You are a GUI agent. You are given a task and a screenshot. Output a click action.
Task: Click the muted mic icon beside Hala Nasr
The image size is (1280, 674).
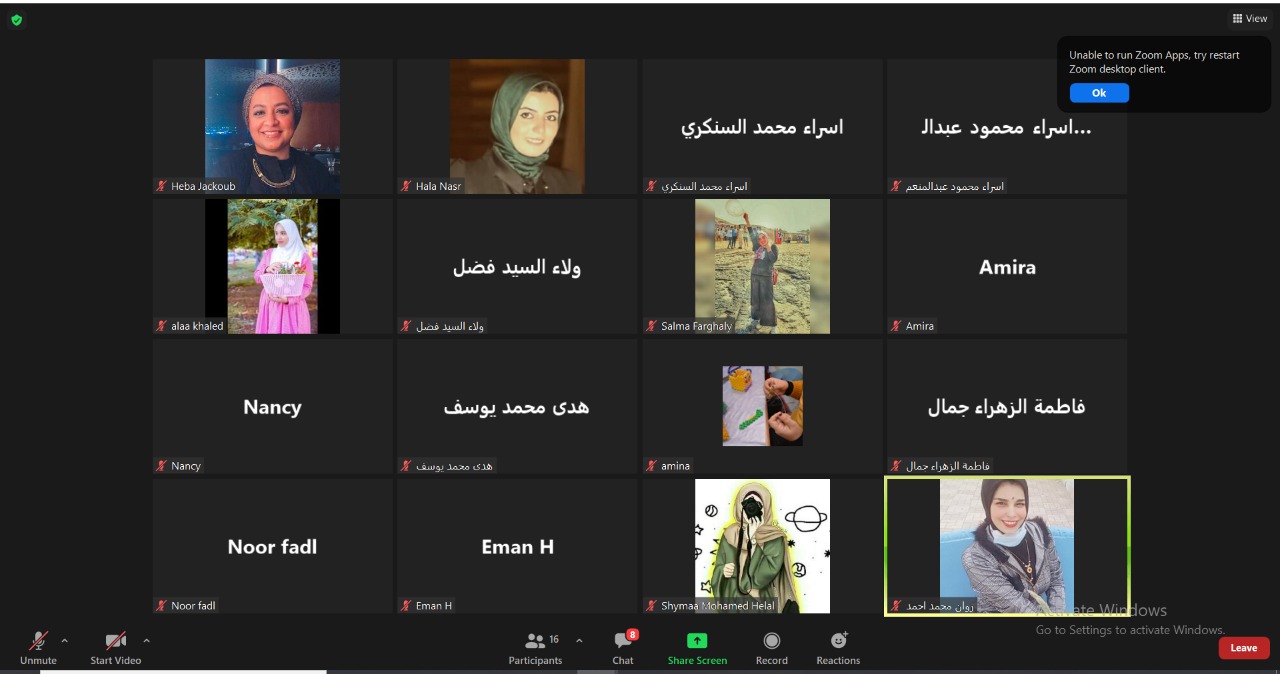click(x=406, y=186)
